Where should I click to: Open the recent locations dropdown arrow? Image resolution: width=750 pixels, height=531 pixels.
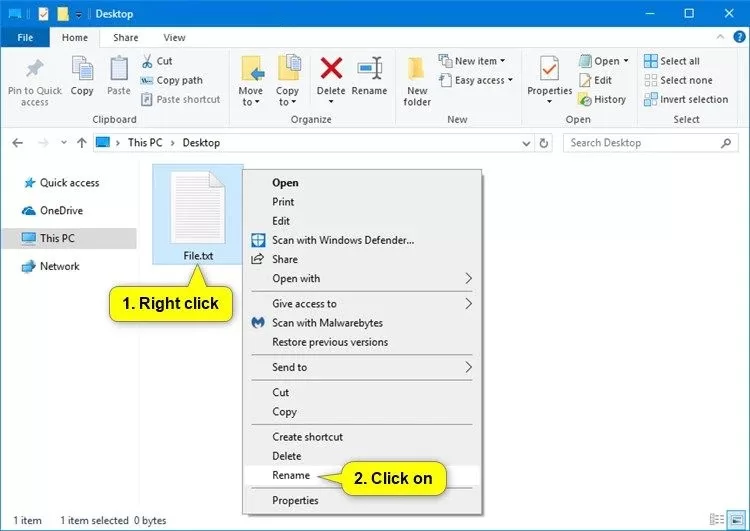coord(64,143)
